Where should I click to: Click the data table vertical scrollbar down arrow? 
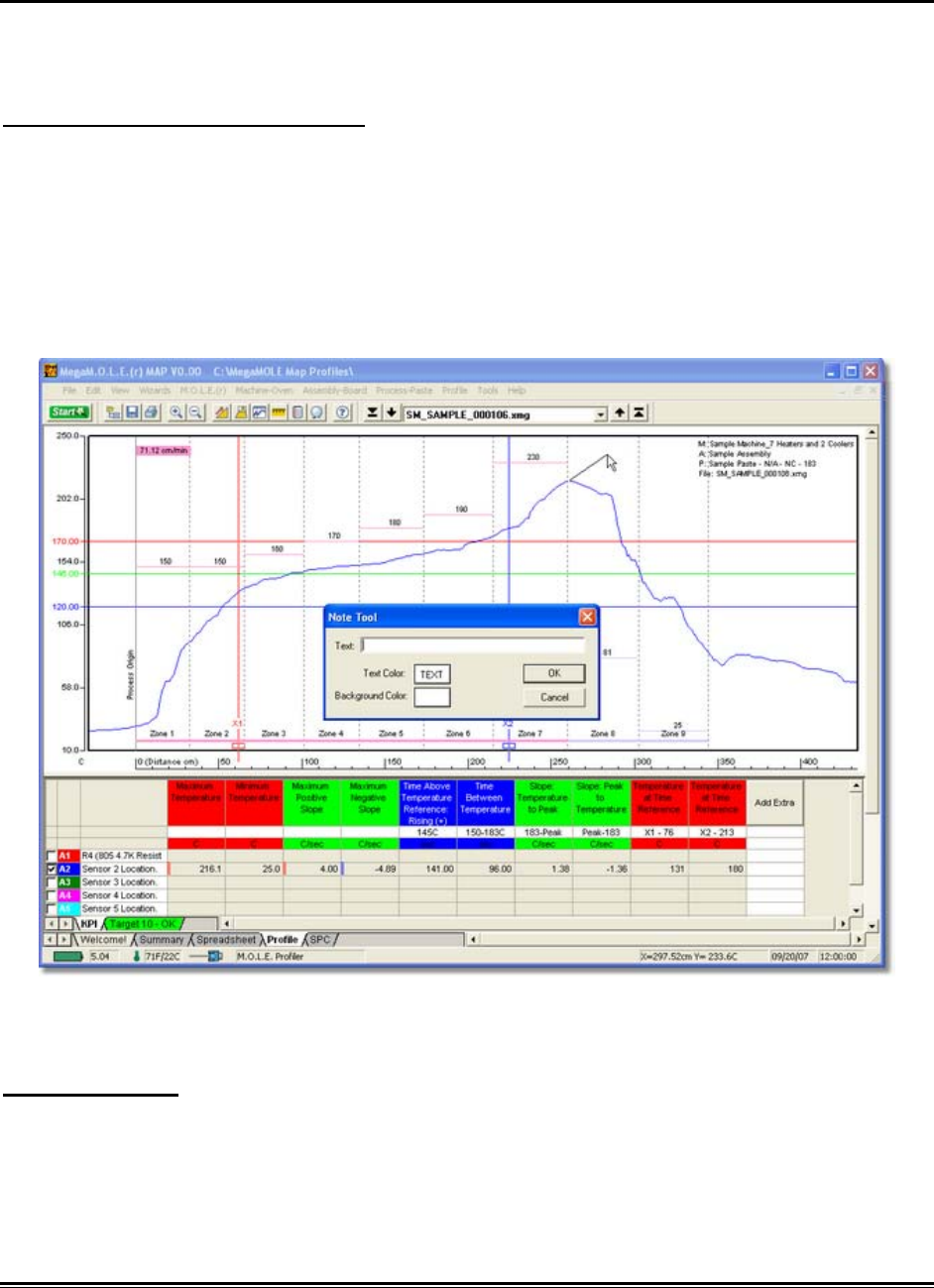(857, 910)
